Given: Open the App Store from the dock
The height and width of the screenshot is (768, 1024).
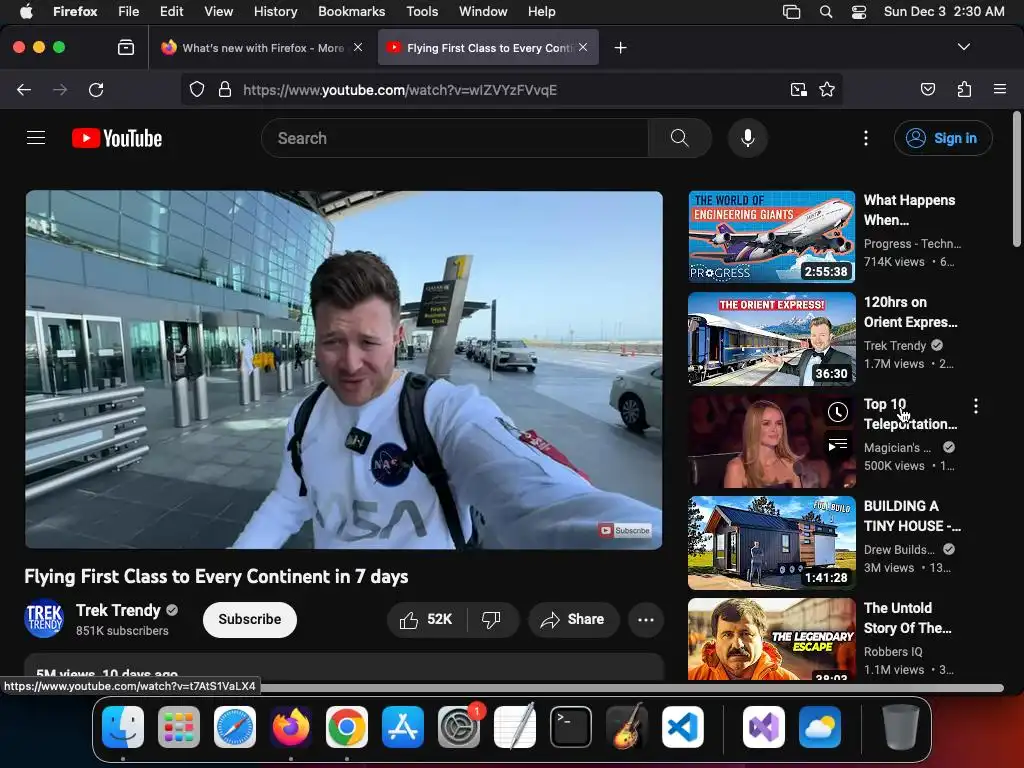Looking at the screenshot, I should [x=403, y=727].
